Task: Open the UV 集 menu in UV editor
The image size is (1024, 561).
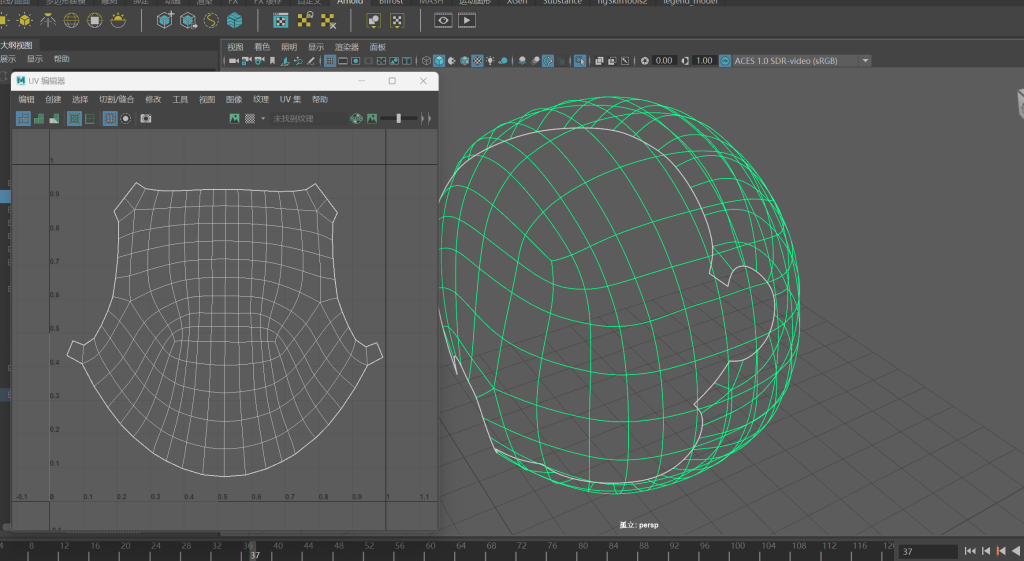Action: [291, 99]
